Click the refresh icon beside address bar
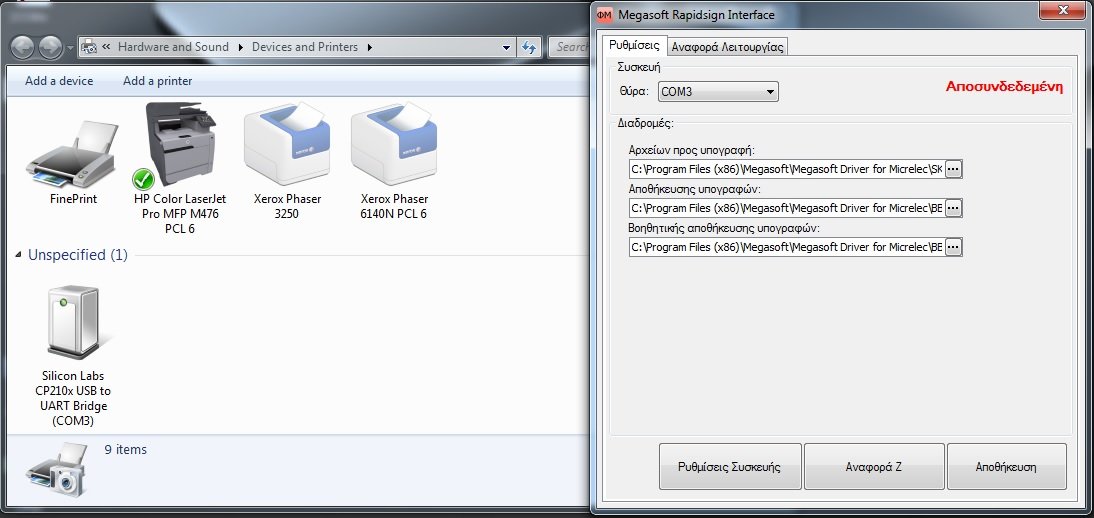The height and width of the screenshot is (518, 1094). coord(529,47)
